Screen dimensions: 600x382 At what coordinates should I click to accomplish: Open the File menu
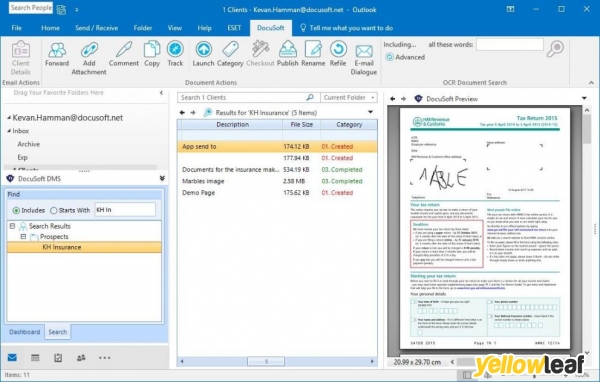tap(16, 28)
